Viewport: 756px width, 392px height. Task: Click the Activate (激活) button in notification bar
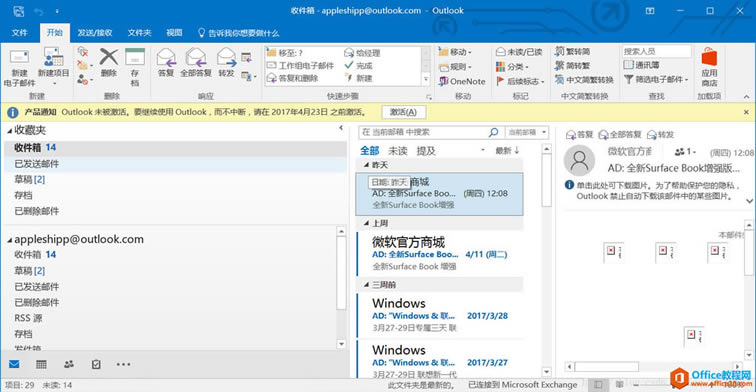coord(404,112)
